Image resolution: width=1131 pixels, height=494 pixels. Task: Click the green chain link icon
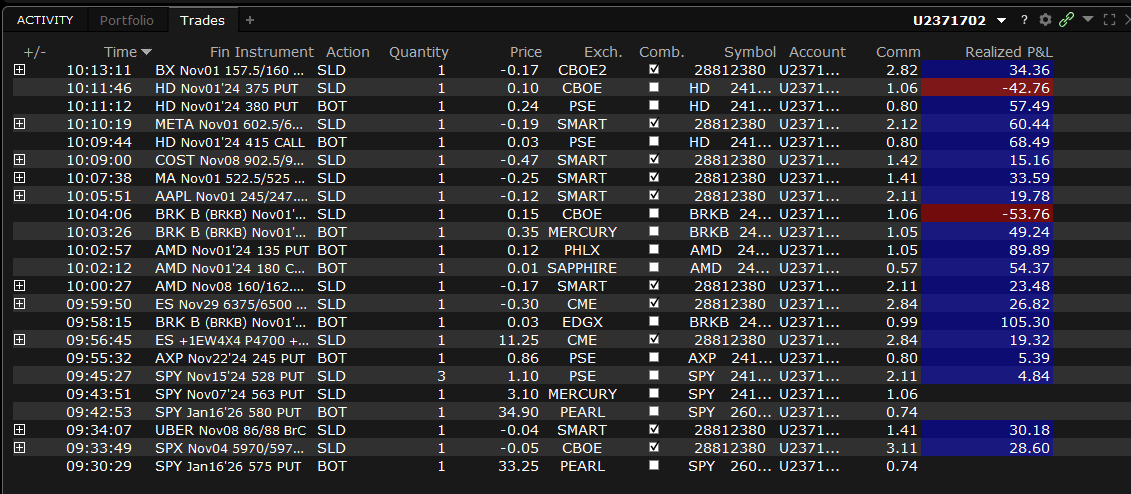point(1067,20)
